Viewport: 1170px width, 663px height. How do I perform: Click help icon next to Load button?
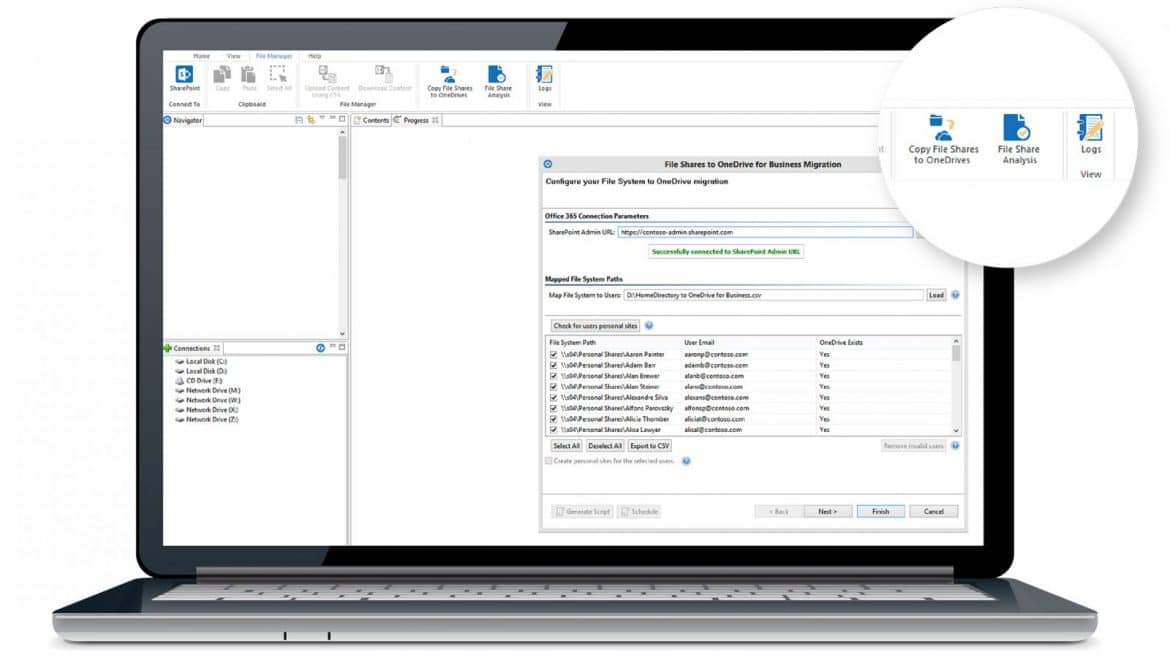pos(955,295)
